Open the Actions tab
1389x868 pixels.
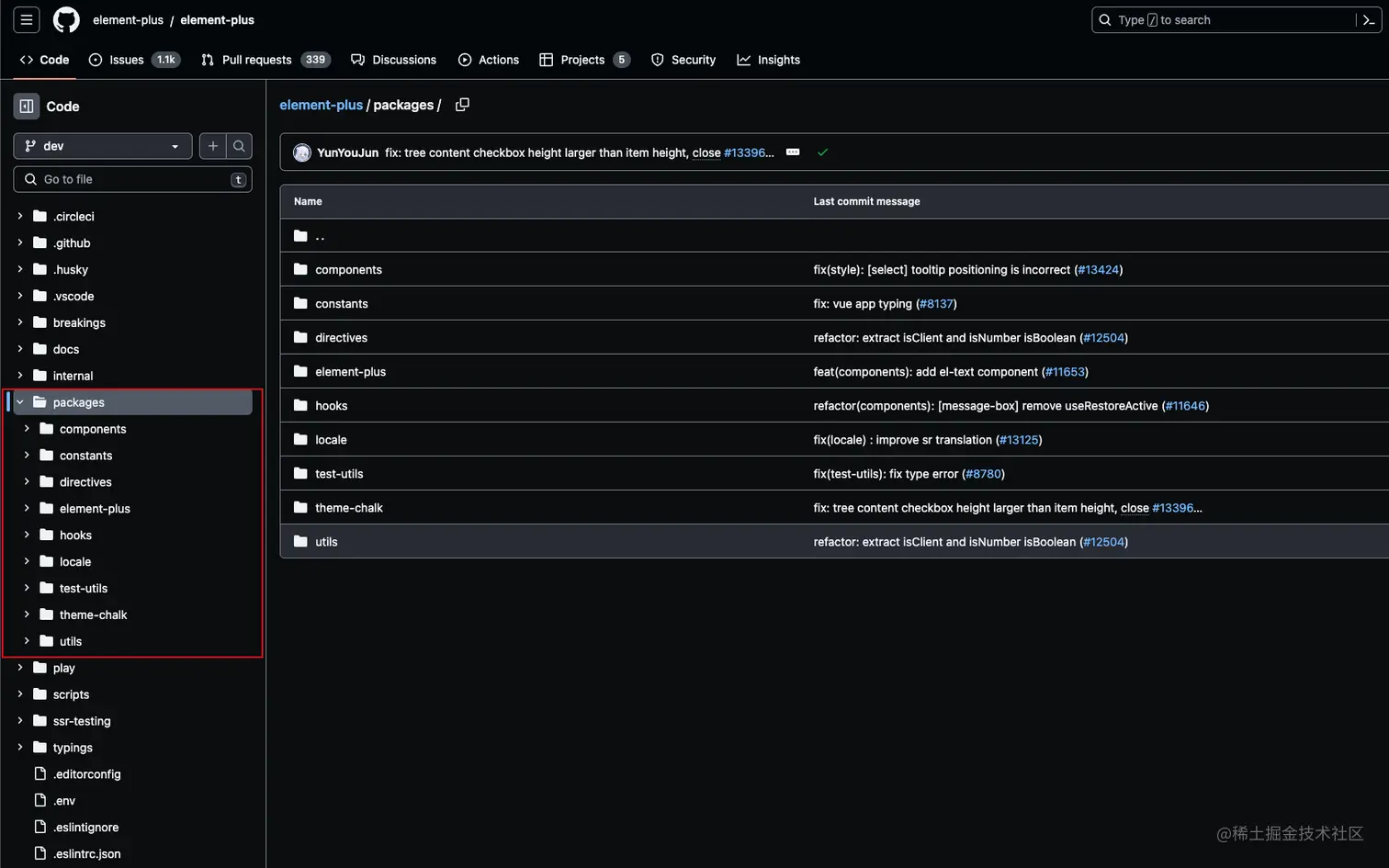tap(489, 60)
